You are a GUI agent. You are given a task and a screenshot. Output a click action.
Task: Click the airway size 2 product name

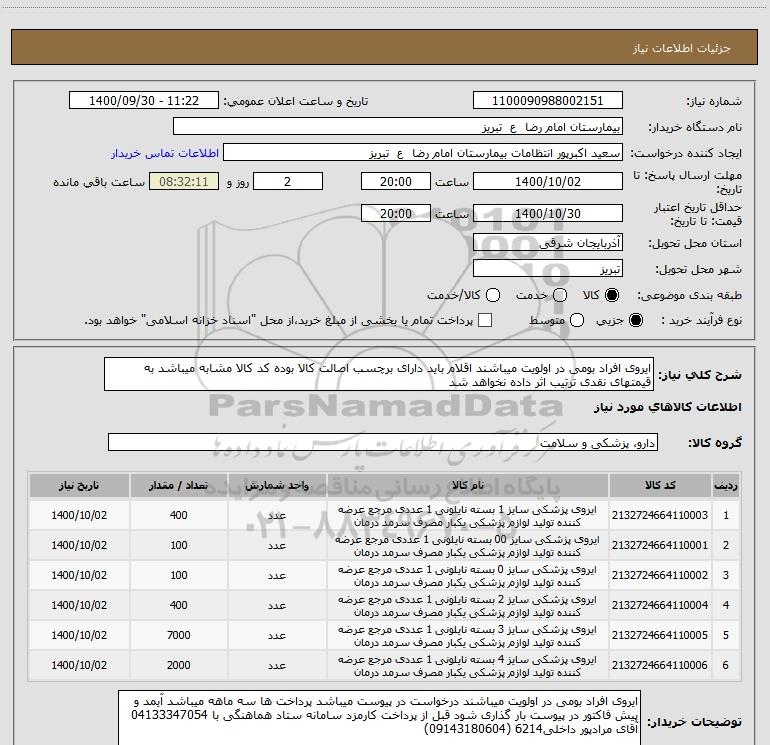coord(468,606)
